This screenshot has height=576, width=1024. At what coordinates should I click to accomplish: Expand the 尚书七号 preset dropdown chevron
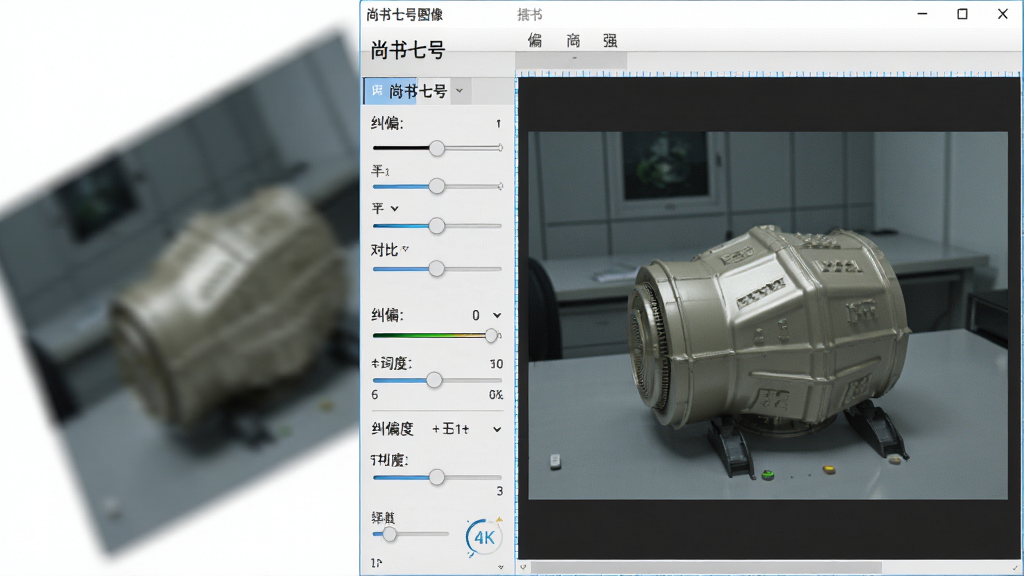(460, 91)
